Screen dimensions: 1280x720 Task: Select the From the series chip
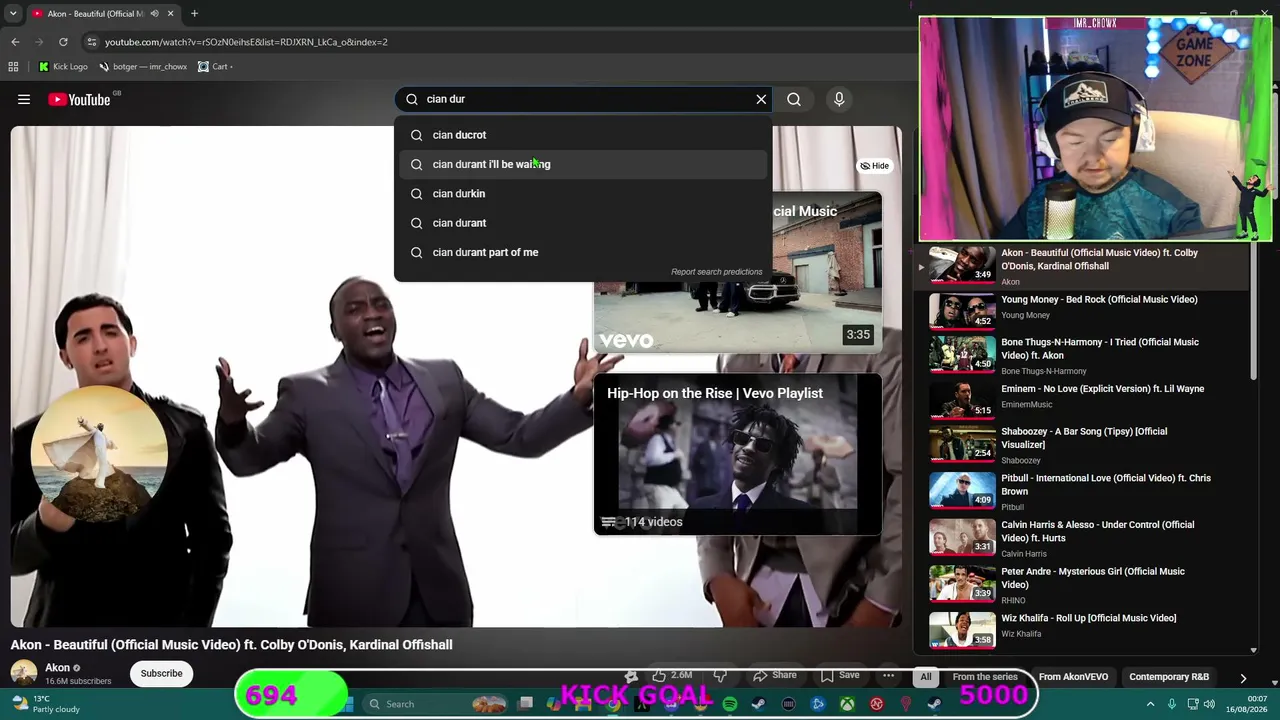pos(985,677)
